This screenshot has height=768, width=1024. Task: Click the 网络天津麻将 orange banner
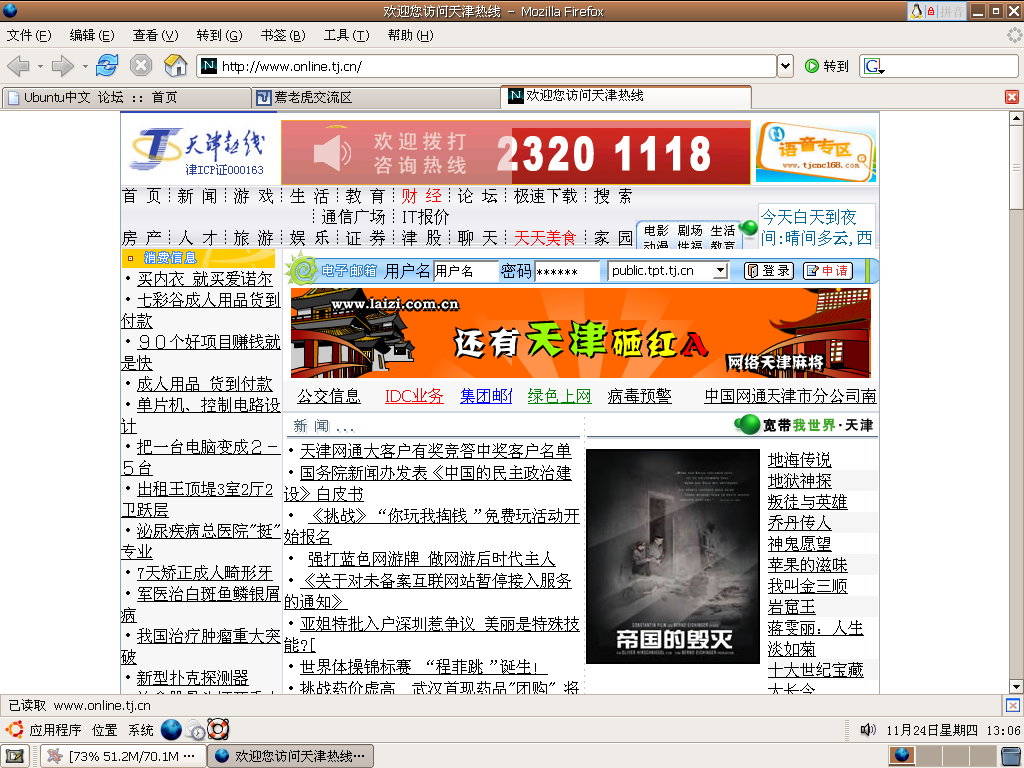581,333
